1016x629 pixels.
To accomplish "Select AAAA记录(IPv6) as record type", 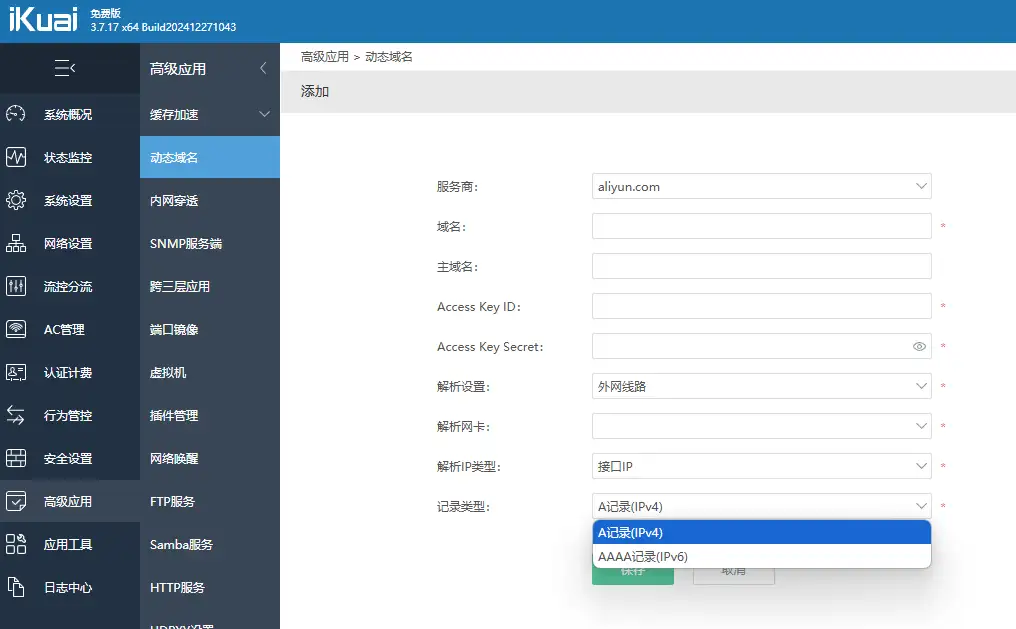I will pos(762,556).
